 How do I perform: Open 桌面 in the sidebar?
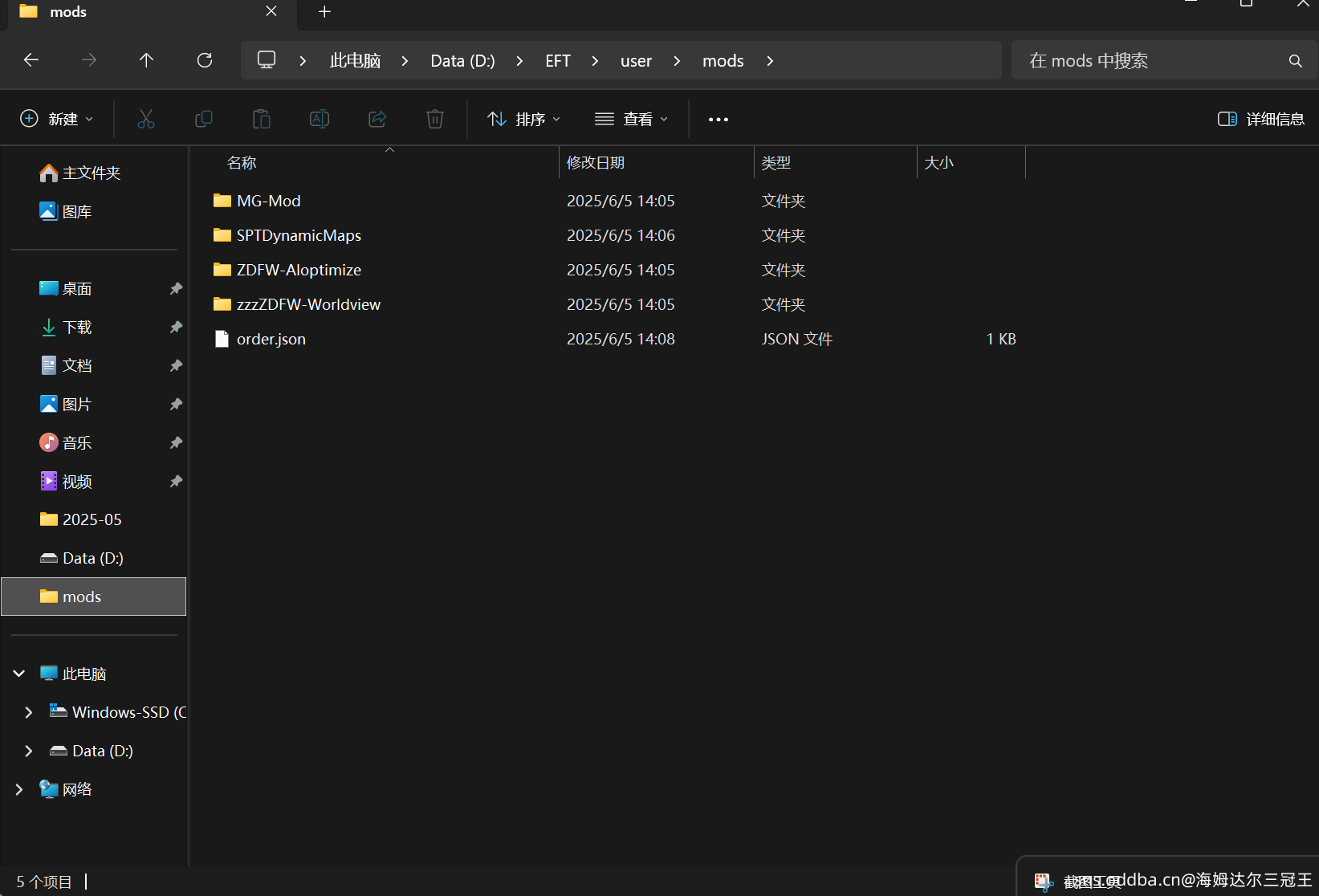click(x=66, y=288)
